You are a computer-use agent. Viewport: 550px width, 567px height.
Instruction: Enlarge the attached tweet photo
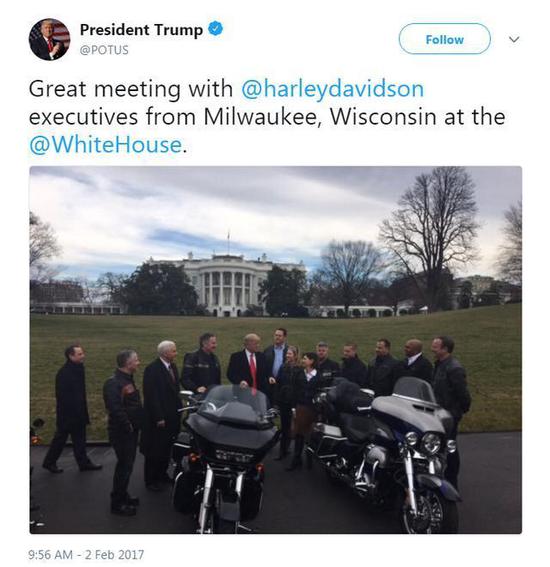click(276, 350)
